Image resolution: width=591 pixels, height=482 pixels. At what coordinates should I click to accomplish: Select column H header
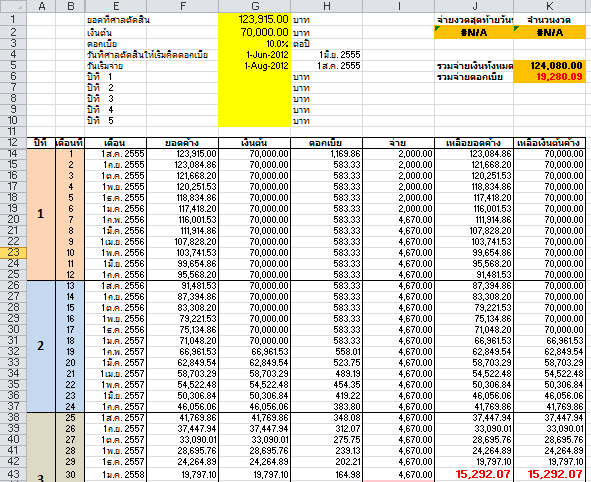(326, 6)
